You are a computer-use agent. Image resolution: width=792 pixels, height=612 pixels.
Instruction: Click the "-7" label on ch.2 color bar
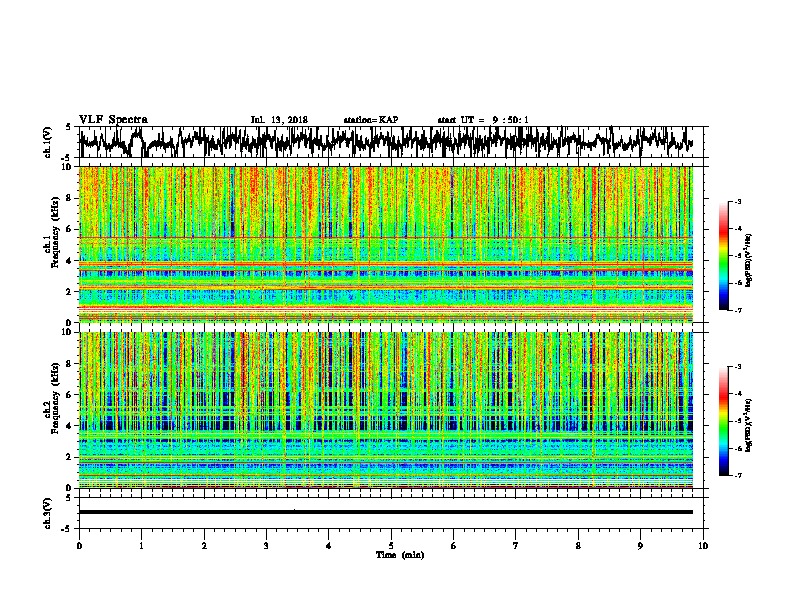(x=738, y=475)
